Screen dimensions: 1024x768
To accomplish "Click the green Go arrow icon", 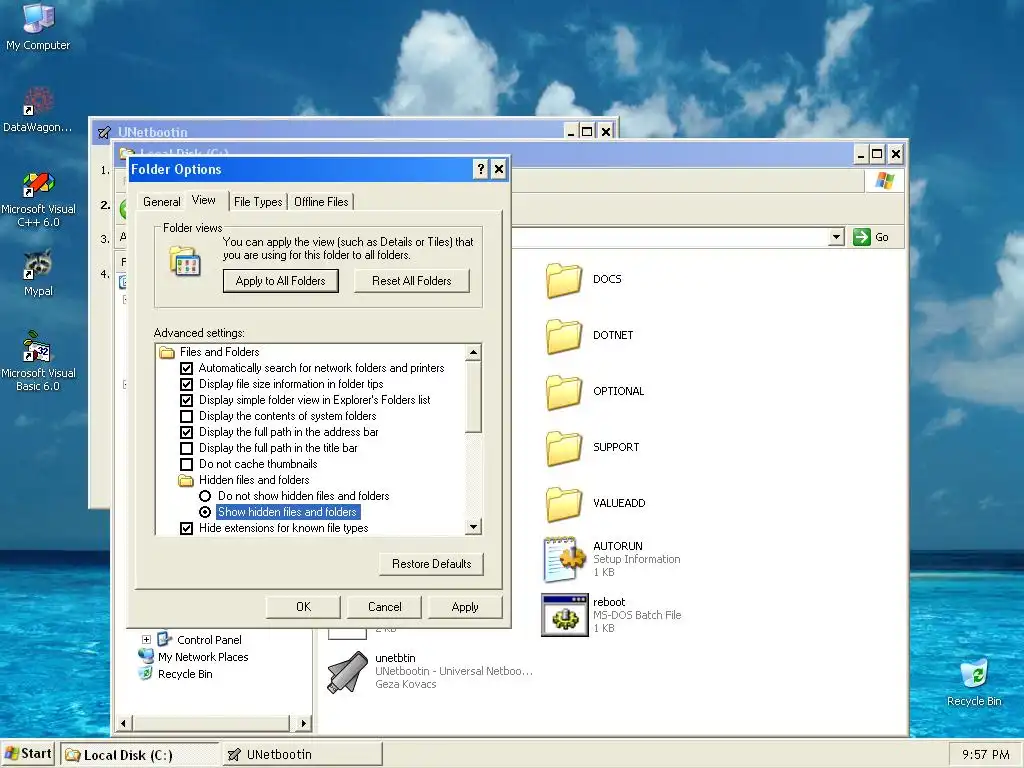I will click(x=861, y=236).
